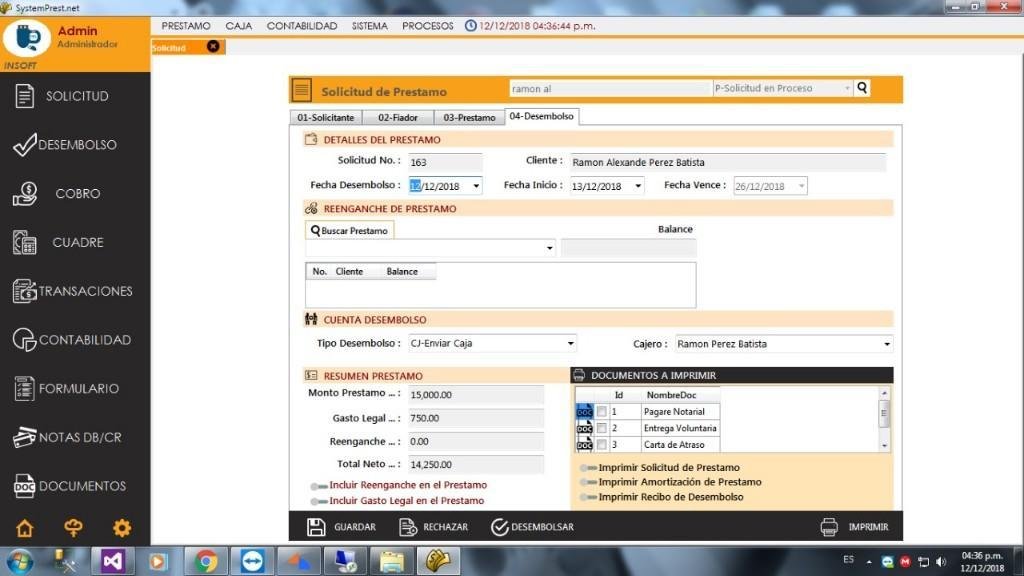Toggle Imprimir Solicitud de Prestamo

click(588, 468)
